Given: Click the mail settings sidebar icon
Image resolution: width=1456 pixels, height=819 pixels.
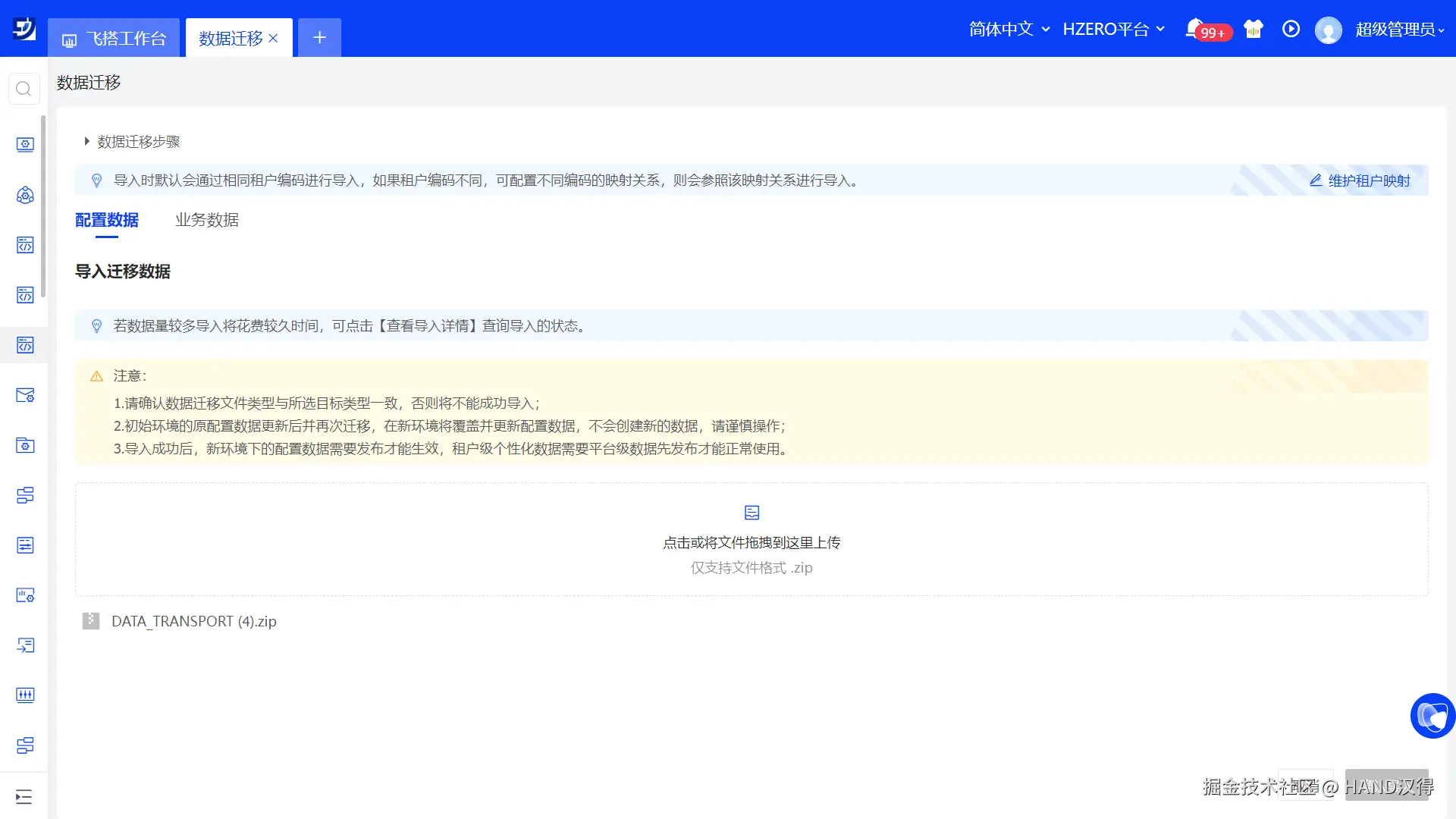Looking at the screenshot, I should click(x=25, y=395).
